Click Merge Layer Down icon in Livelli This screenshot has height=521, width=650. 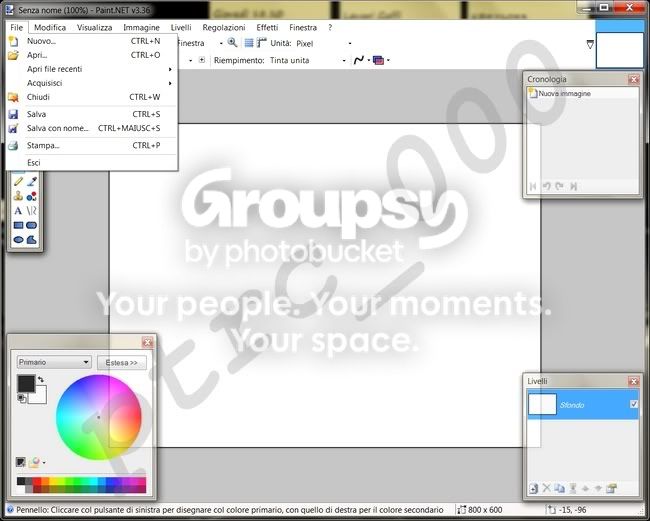click(x=572, y=488)
